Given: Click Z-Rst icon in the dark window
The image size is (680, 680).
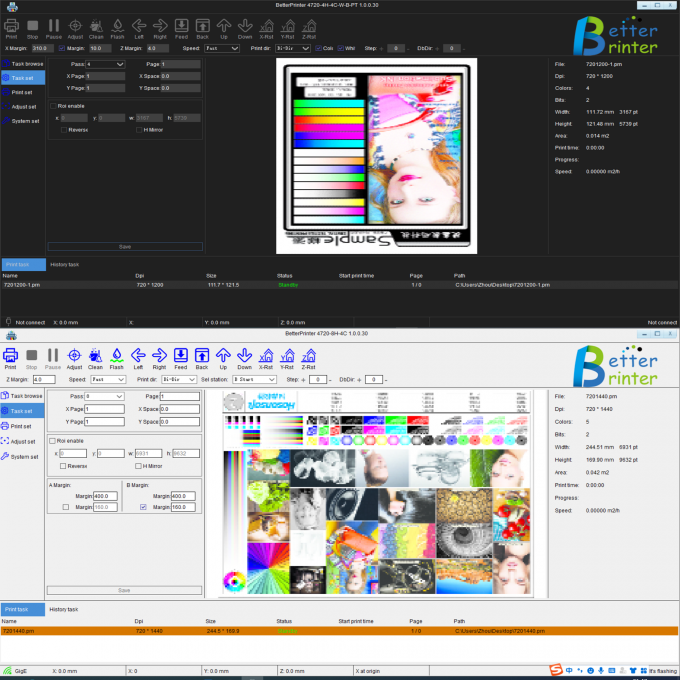Looking at the screenshot, I should (x=309, y=27).
